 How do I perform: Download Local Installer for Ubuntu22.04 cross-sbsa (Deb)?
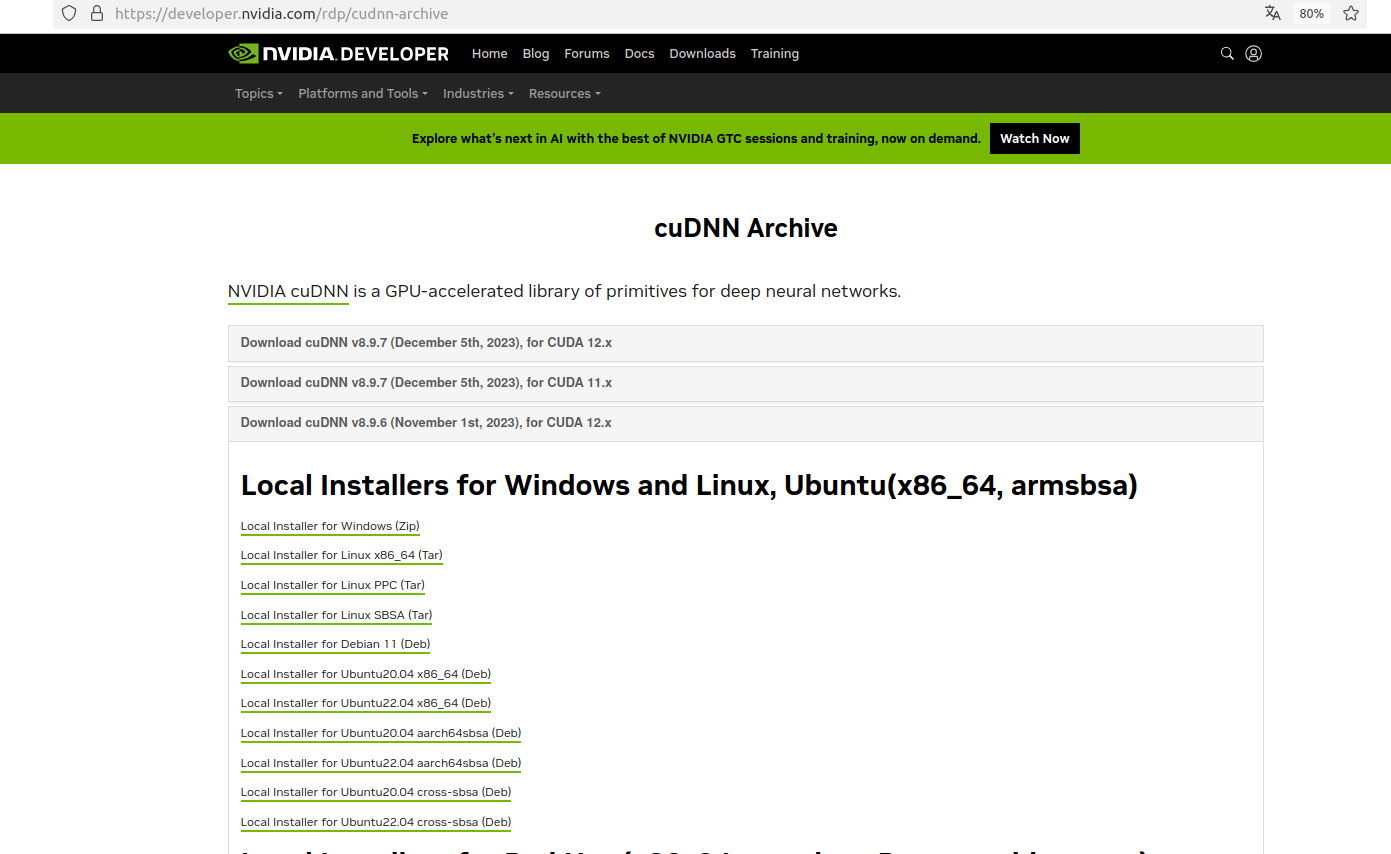(376, 822)
